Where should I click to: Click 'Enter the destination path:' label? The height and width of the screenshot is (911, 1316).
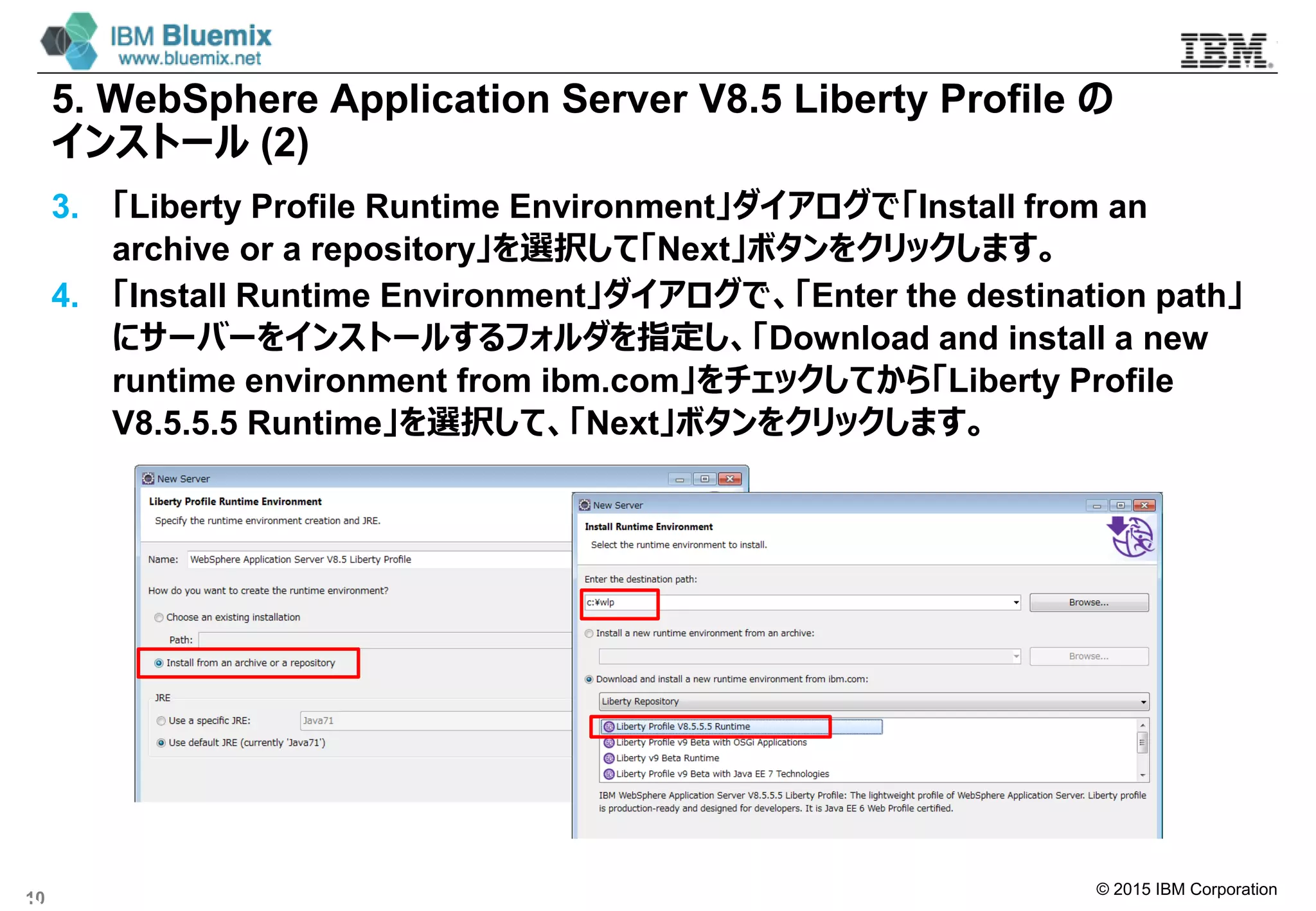(641, 579)
